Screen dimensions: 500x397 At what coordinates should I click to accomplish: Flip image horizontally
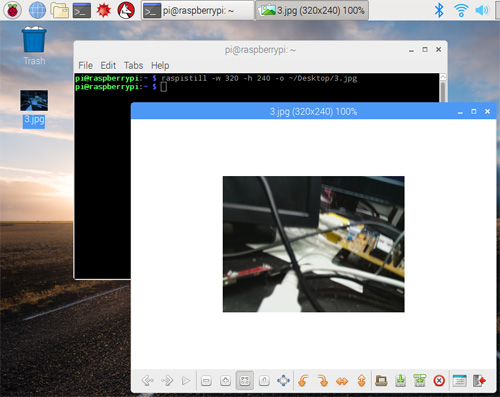[x=342, y=380]
